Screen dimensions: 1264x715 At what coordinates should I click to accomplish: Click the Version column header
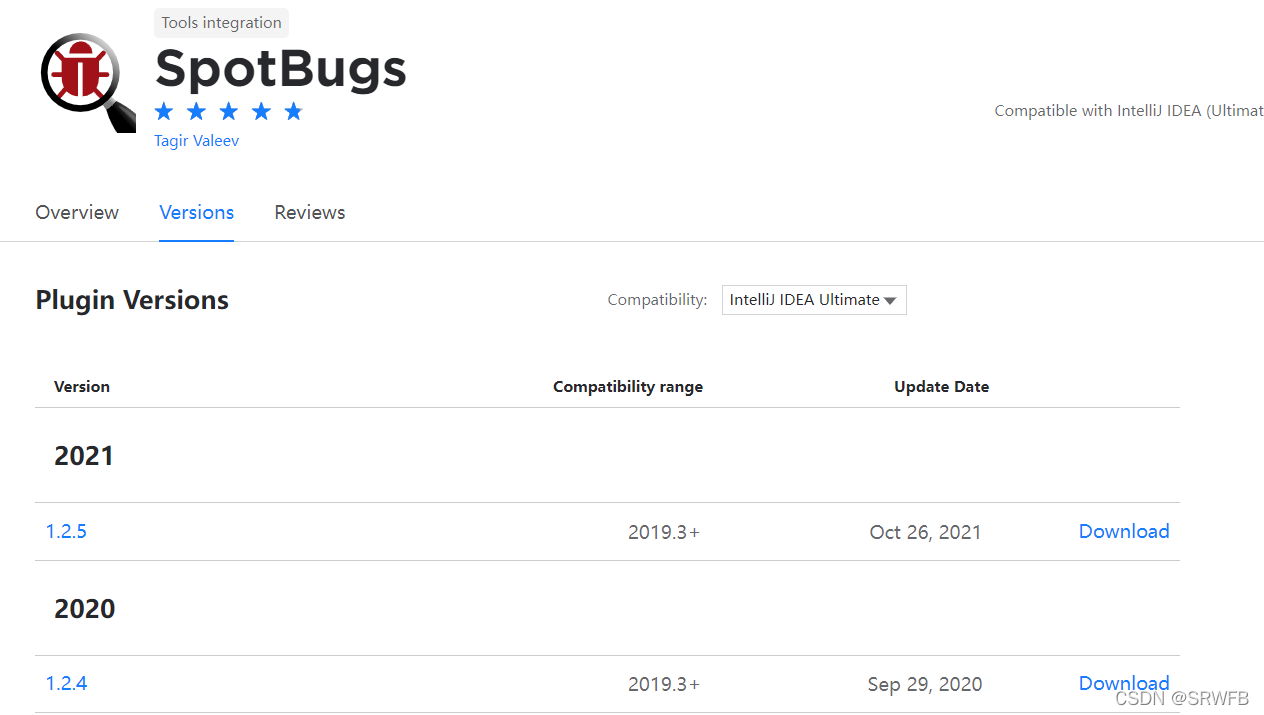coord(82,386)
